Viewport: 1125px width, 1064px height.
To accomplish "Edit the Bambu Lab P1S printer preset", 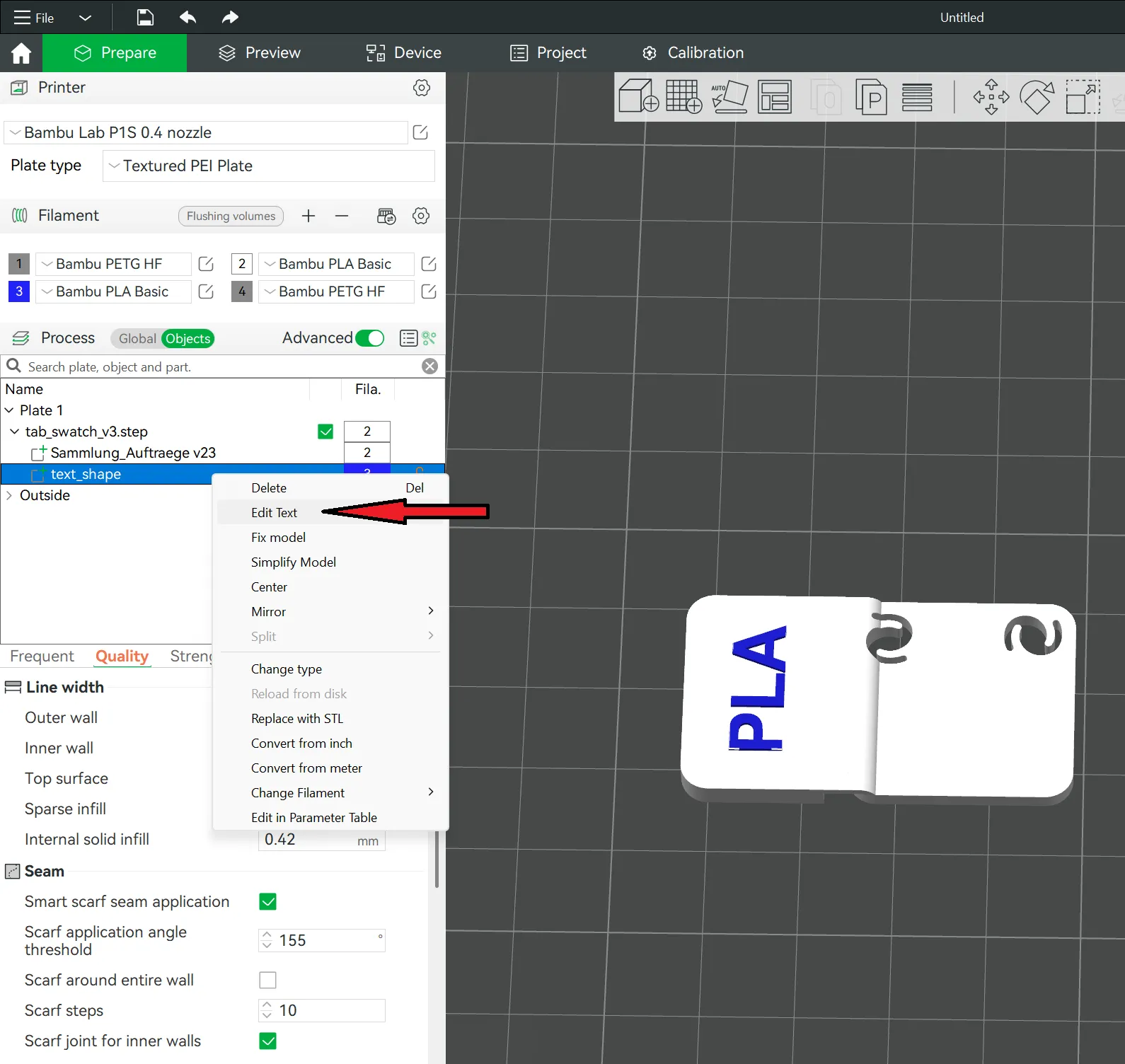I will (x=420, y=132).
